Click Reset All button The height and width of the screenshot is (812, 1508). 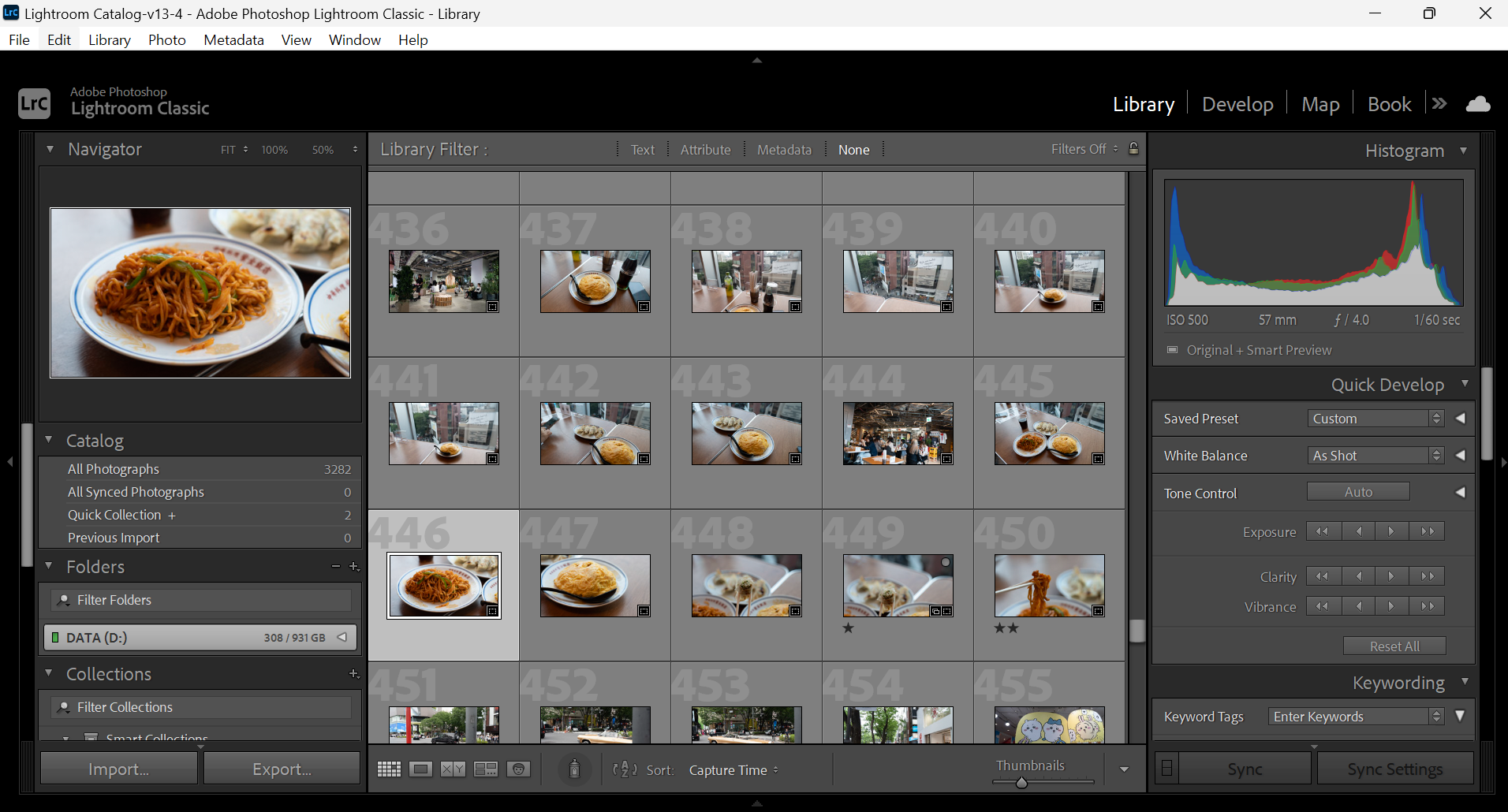tap(1394, 646)
